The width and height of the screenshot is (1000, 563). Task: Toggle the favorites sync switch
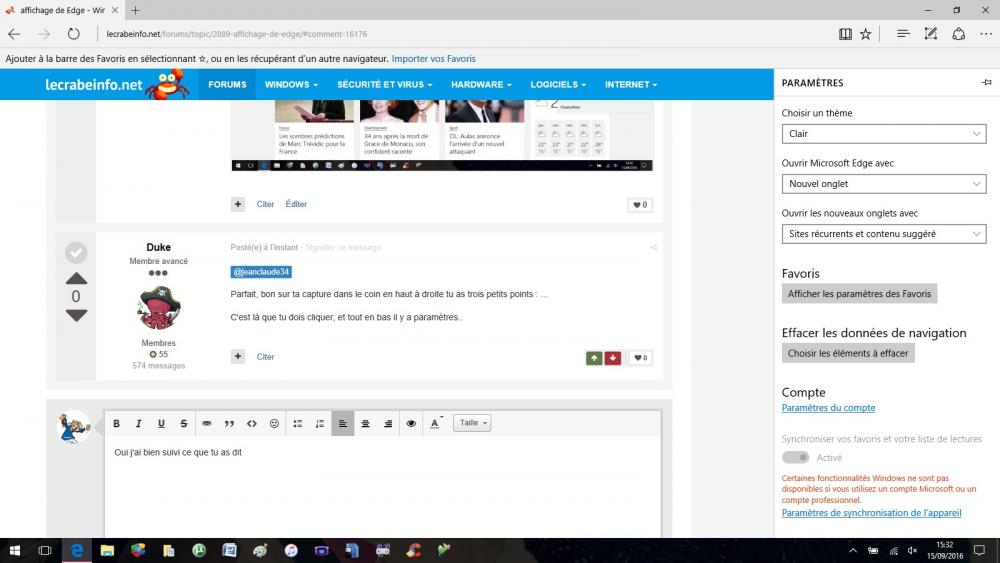click(795, 457)
